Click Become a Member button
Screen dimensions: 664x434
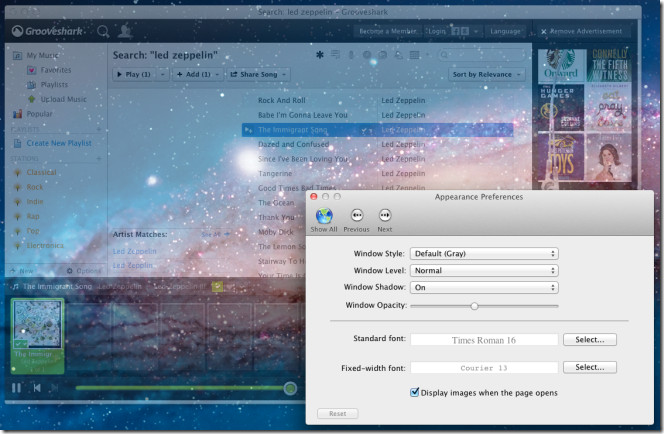pyautogui.click(x=387, y=31)
